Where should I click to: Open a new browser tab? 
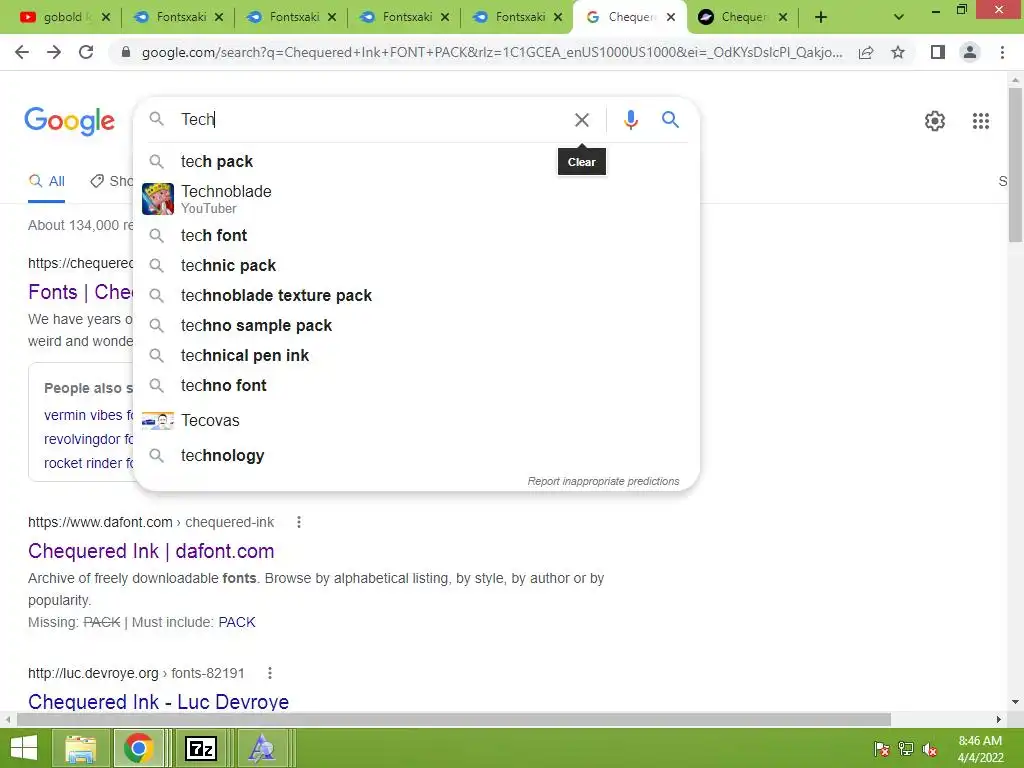[x=821, y=17]
